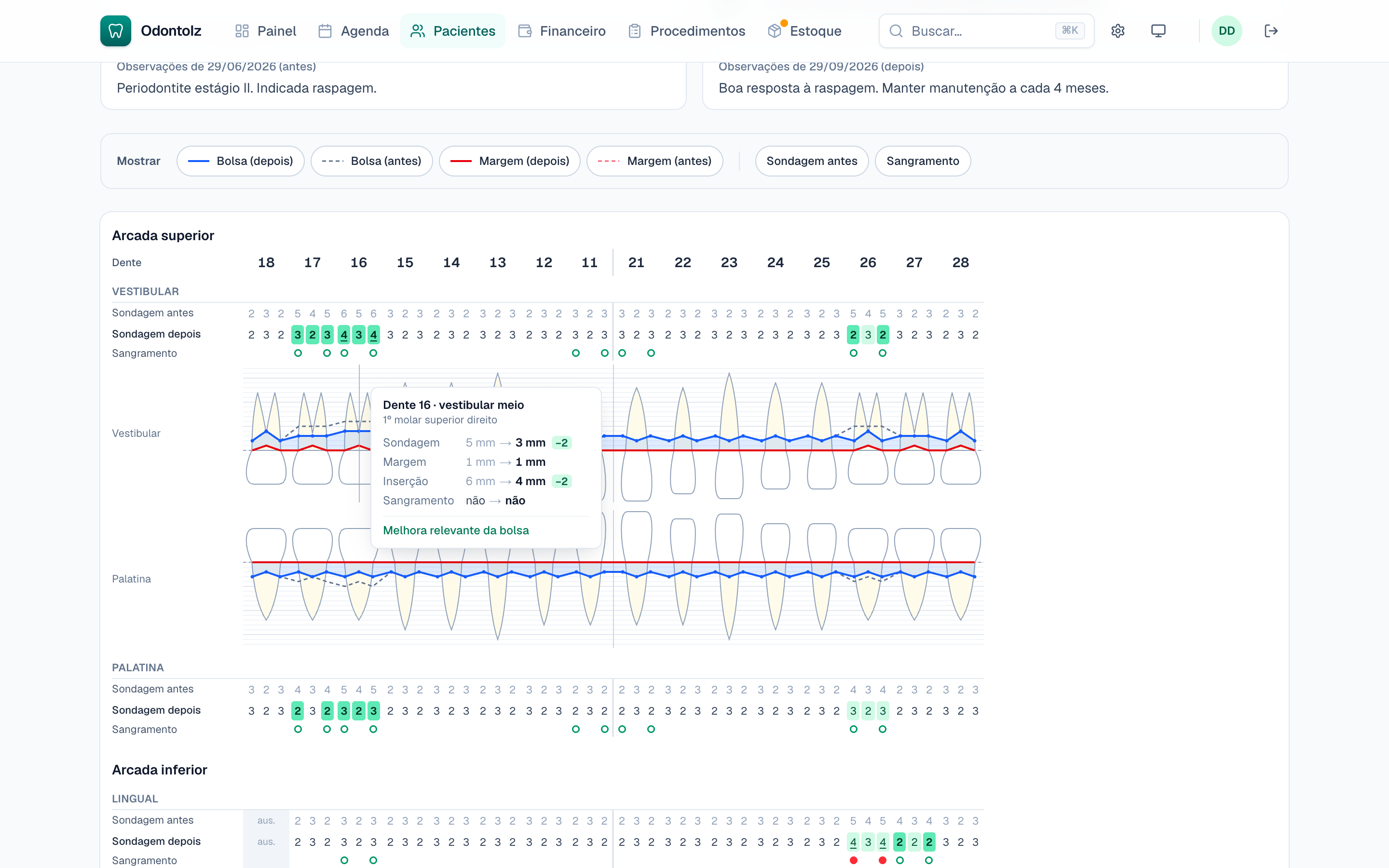Click the Pacientes people icon
This screenshot has width=1389, height=868.
click(x=417, y=30)
